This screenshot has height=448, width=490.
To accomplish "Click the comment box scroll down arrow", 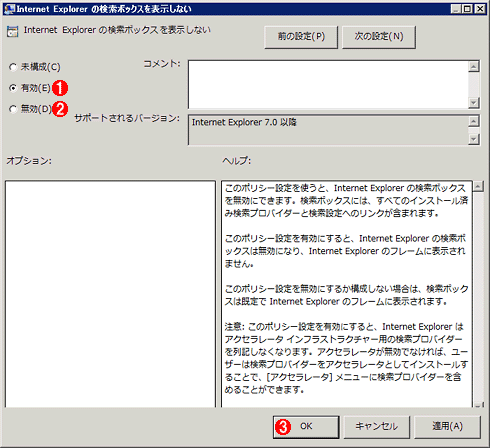I will click(x=474, y=103).
